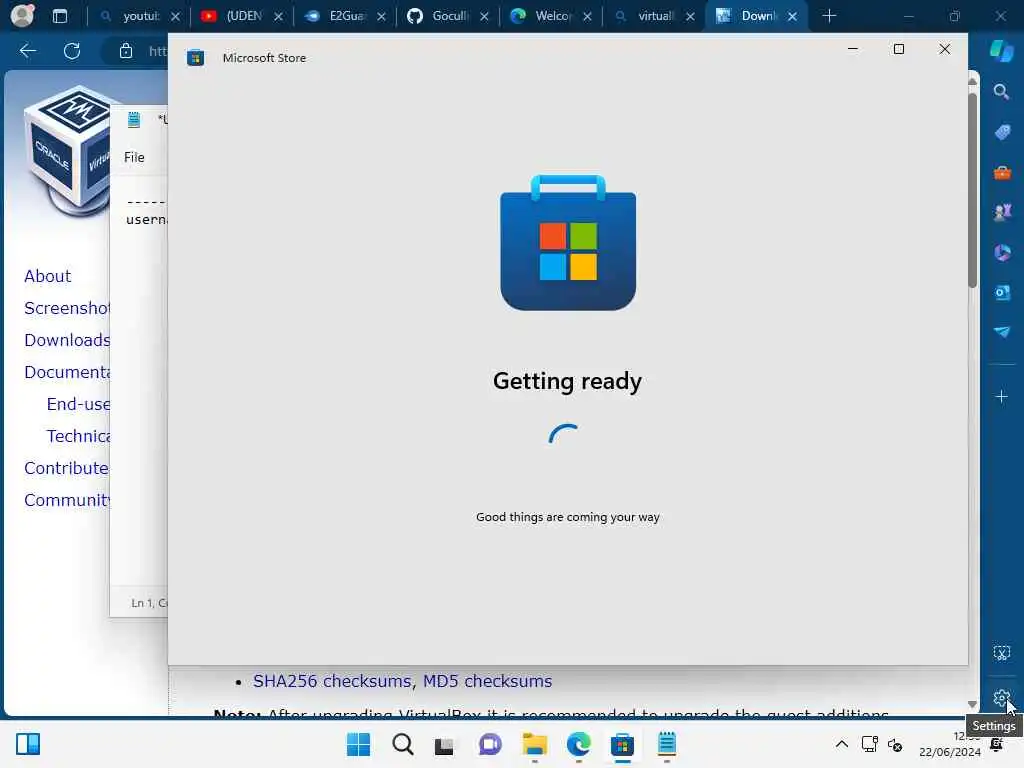Open Technical docs link
1024x768 pixels.
tap(78, 436)
